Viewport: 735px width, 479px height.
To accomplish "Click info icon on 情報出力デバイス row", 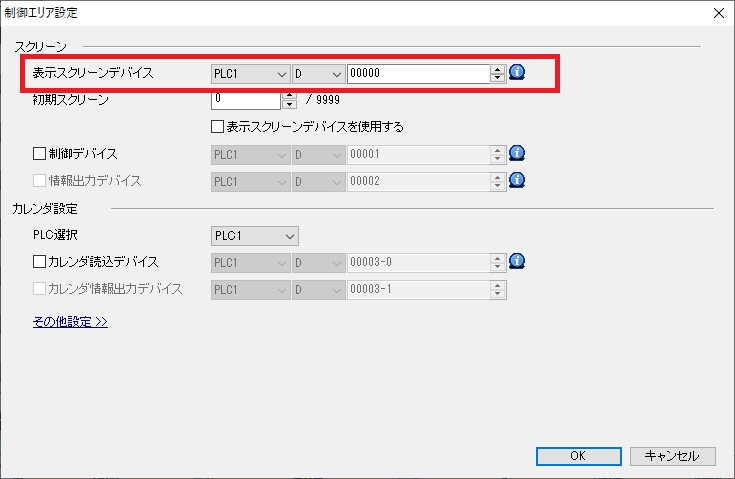I will pos(517,181).
